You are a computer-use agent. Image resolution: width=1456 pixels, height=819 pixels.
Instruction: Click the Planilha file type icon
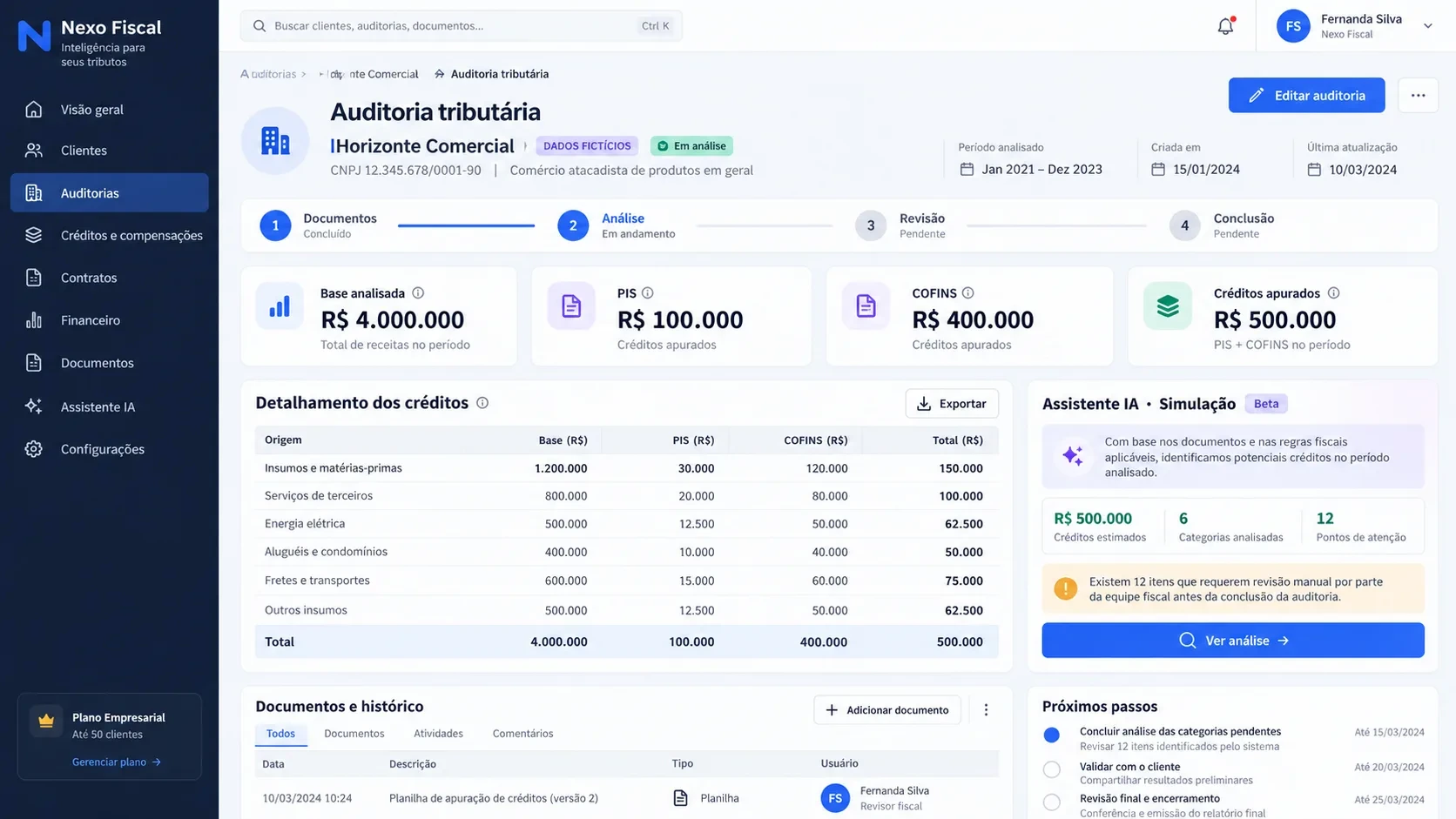click(681, 798)
